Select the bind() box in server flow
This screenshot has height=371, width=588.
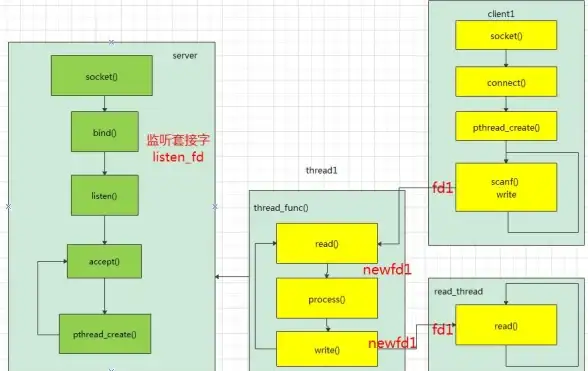(x=105, y=131)
